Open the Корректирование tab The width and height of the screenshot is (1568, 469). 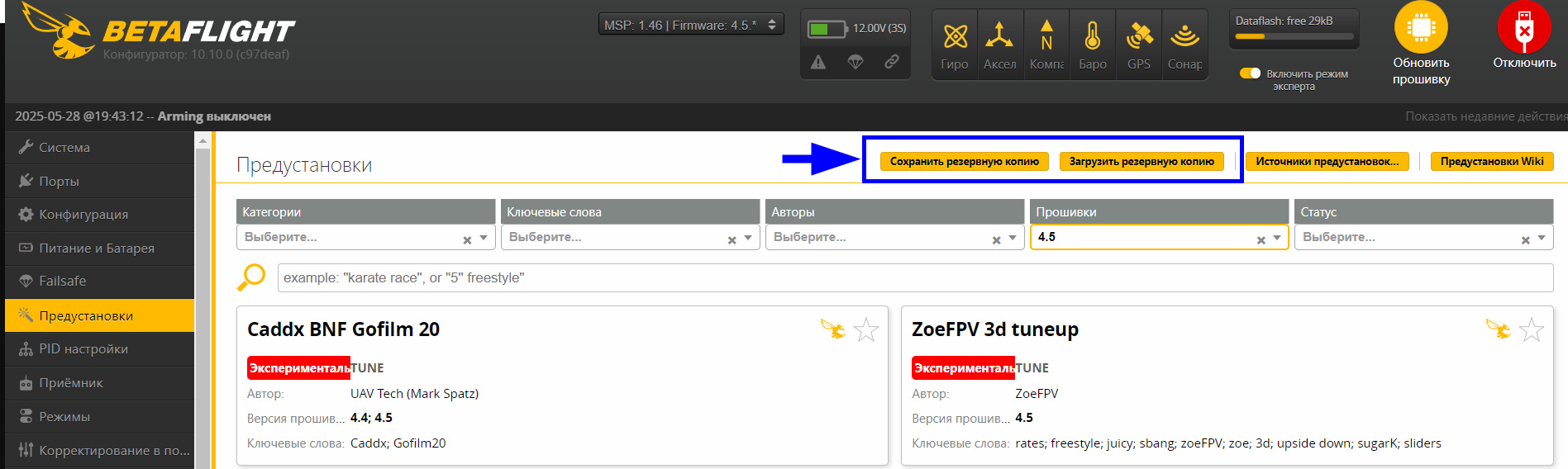click(x=99, y=450)
